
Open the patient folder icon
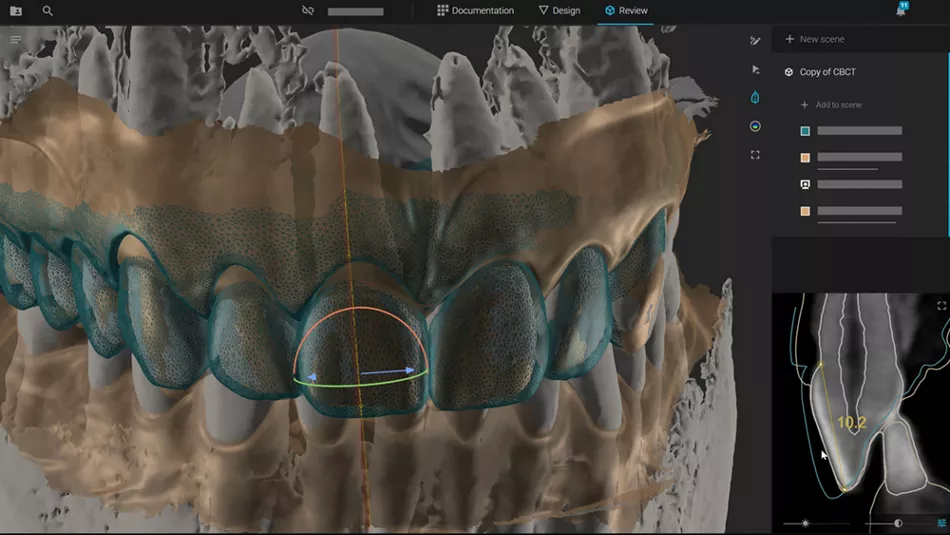(15, 11)
